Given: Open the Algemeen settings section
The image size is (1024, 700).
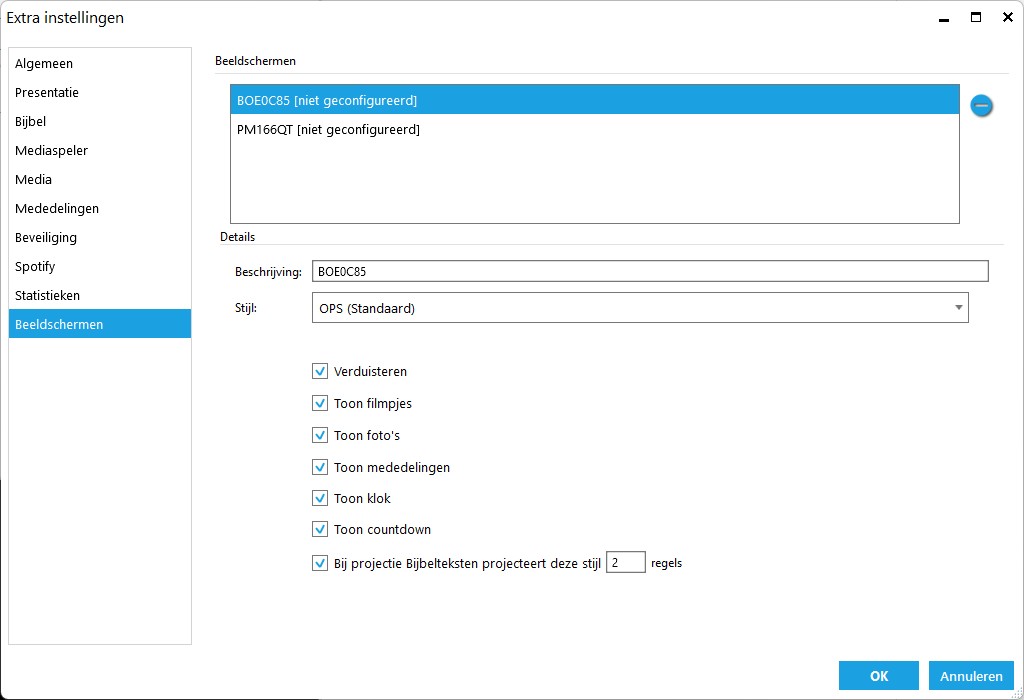Looking at the screenshot, I should pyautogui.click(x=44, y=63).
